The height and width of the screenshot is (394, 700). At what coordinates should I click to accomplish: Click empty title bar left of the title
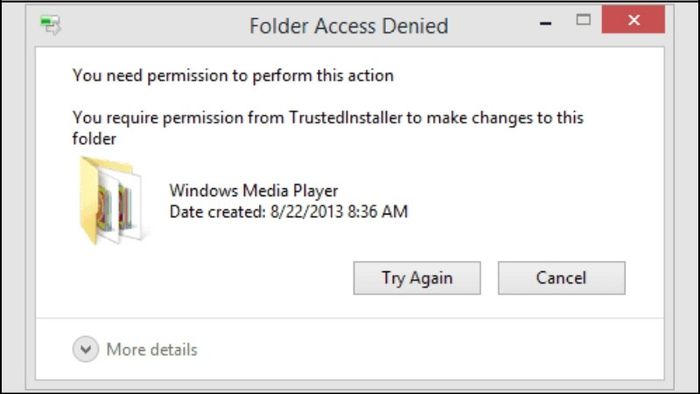point(156,26)
